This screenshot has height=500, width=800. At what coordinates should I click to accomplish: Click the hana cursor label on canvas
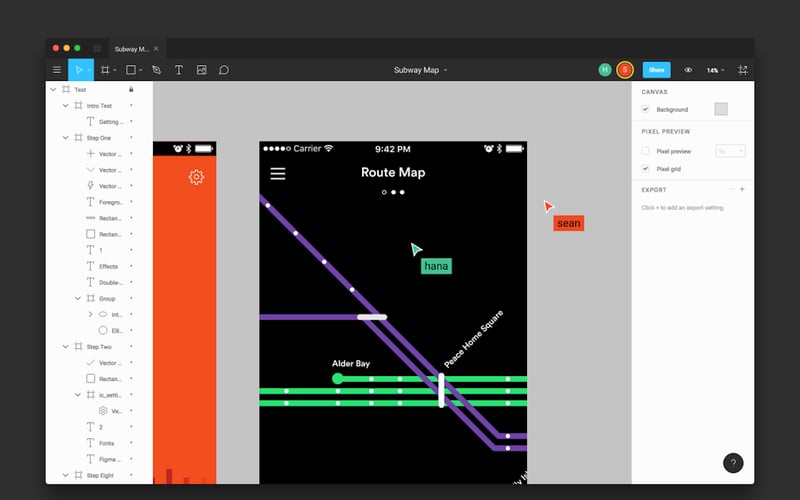[x=436, y=266]
